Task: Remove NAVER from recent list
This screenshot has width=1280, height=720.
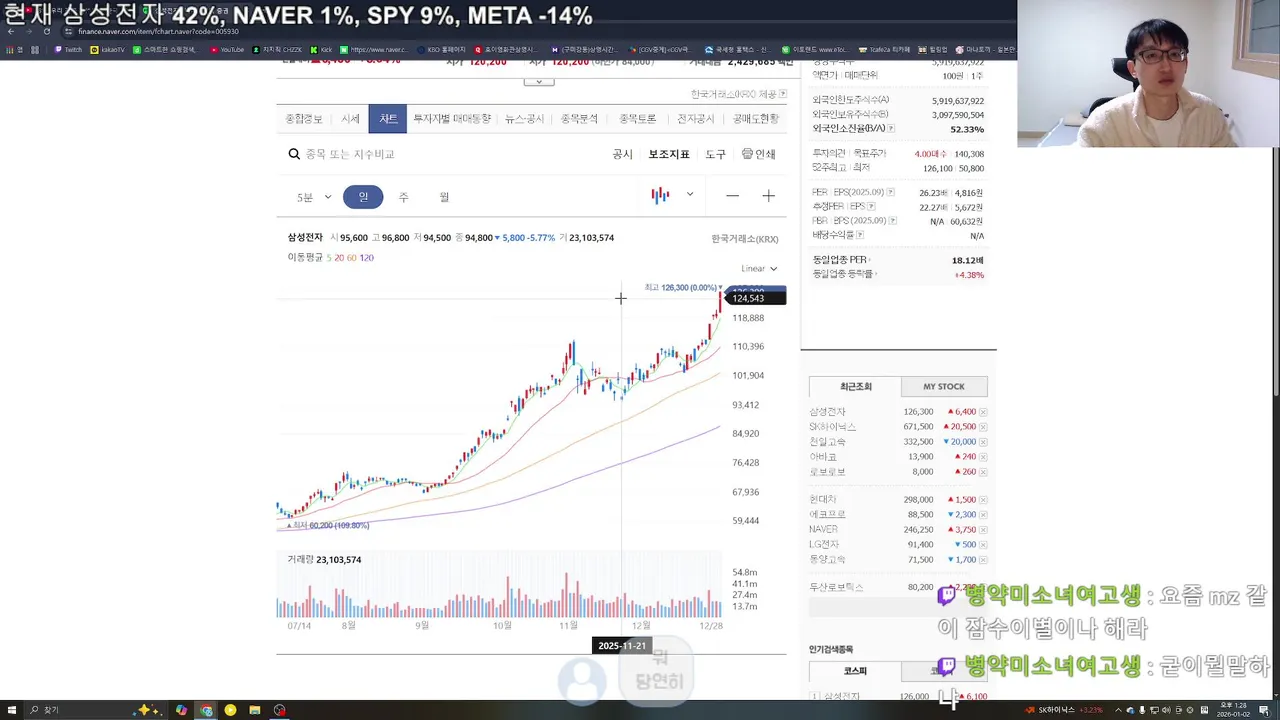Action: point(983,530)
